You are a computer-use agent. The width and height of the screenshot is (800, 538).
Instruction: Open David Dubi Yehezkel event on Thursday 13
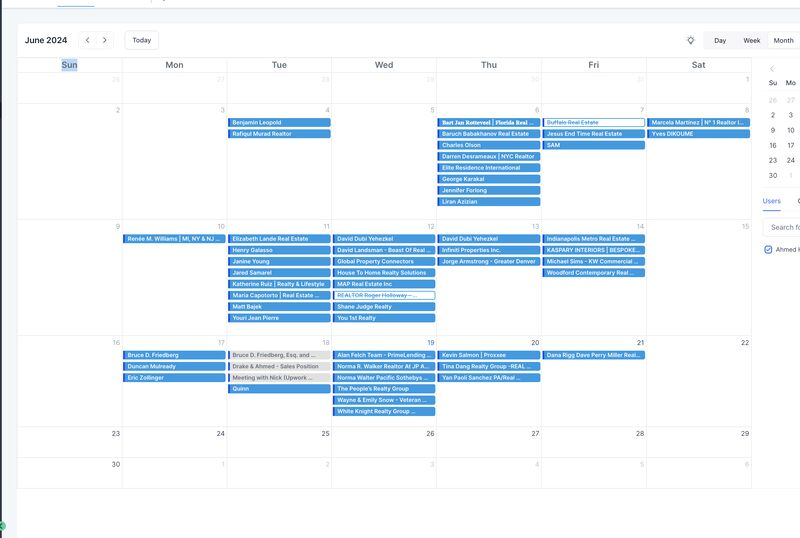click(x=489, y=239)
